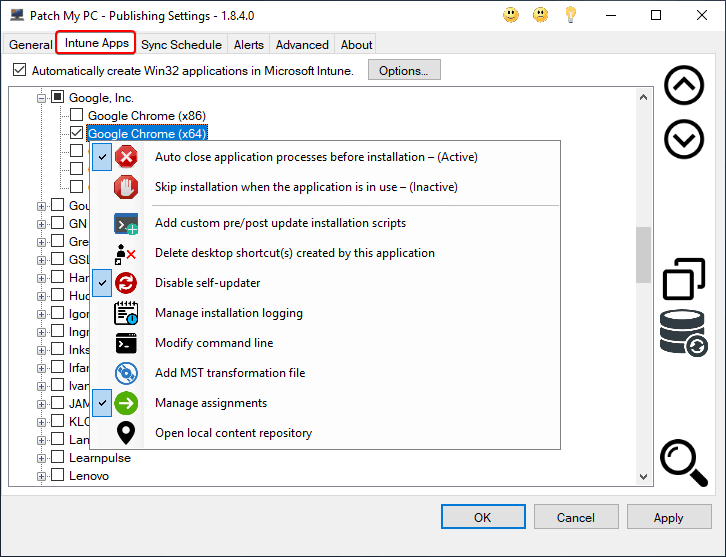Expand the GN tree node
The width and height of the screenshot is (726, 557).
click(x=41, y=225)
